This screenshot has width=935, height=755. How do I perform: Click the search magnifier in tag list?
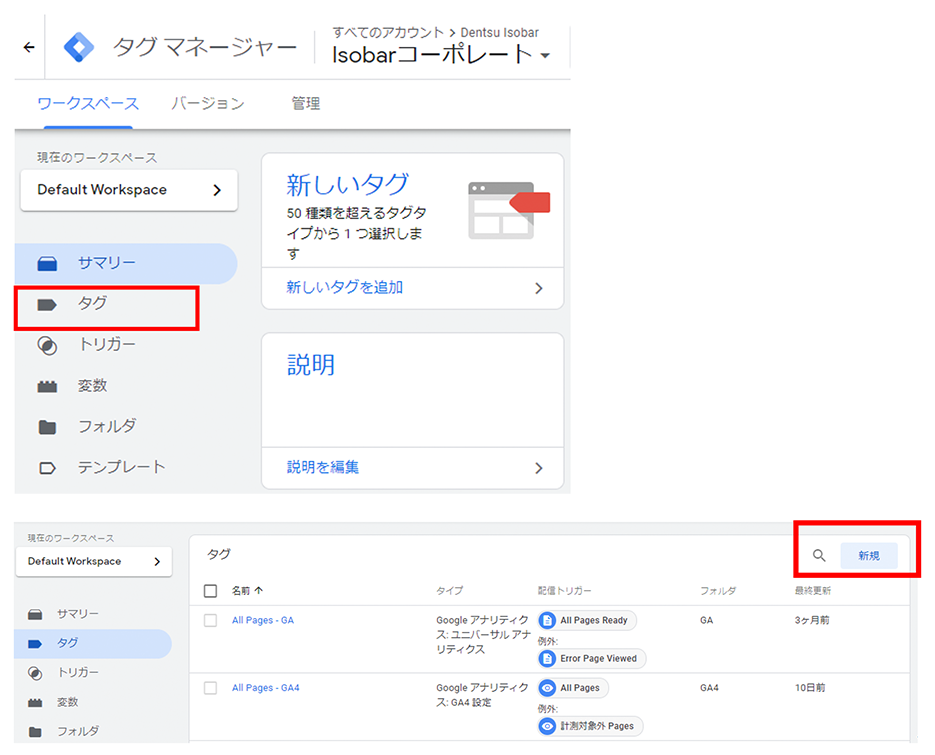coord(819,556)
